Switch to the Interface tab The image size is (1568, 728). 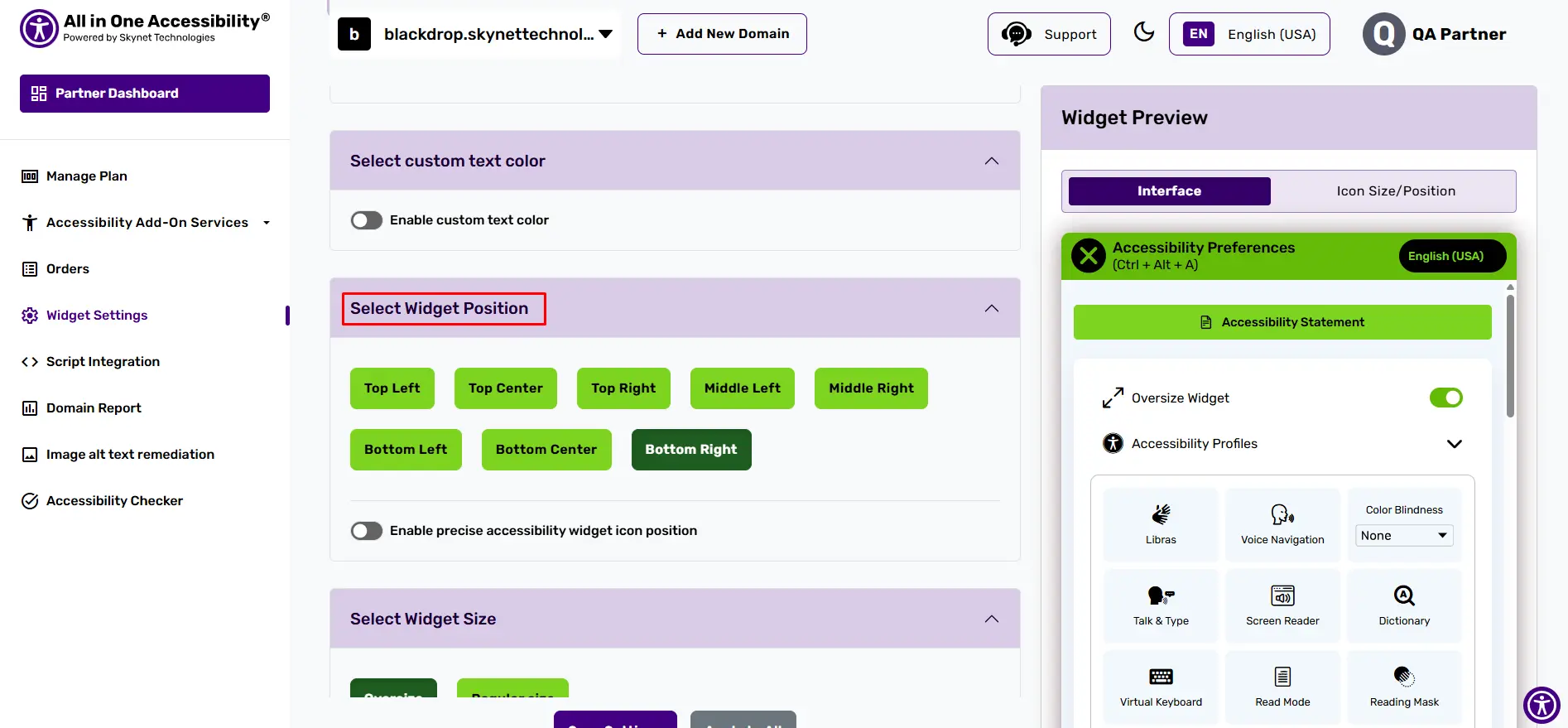[x=1169, y=191]
